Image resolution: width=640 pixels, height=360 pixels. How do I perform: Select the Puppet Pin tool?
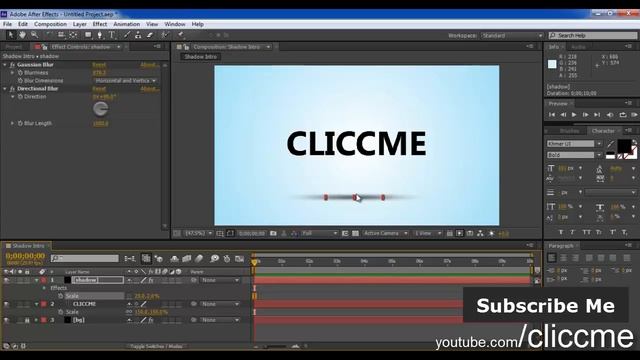click(180, 35)
